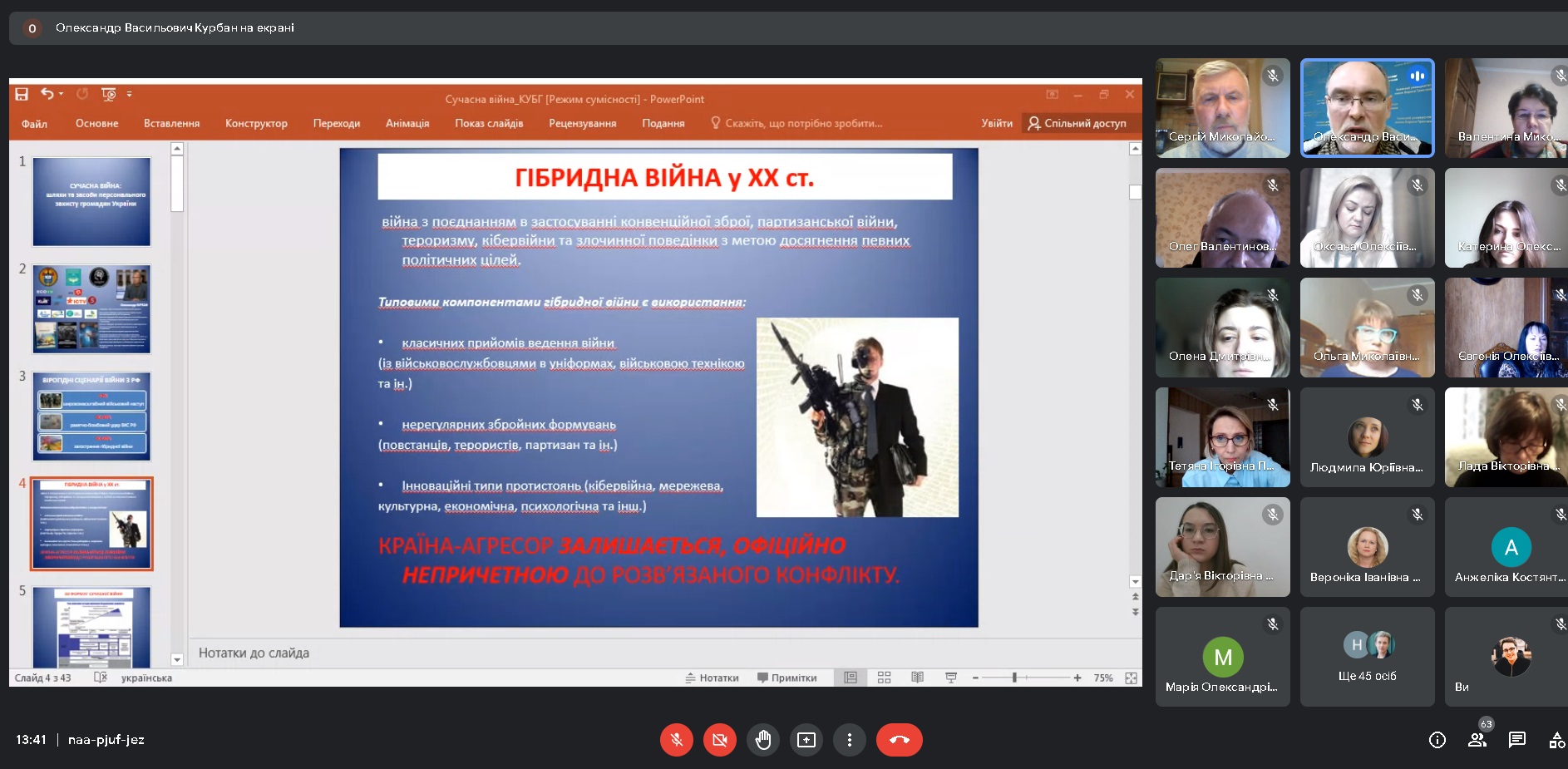
Task: Toggle the Нотатки notes pane
Action: [x=712, y=678]
